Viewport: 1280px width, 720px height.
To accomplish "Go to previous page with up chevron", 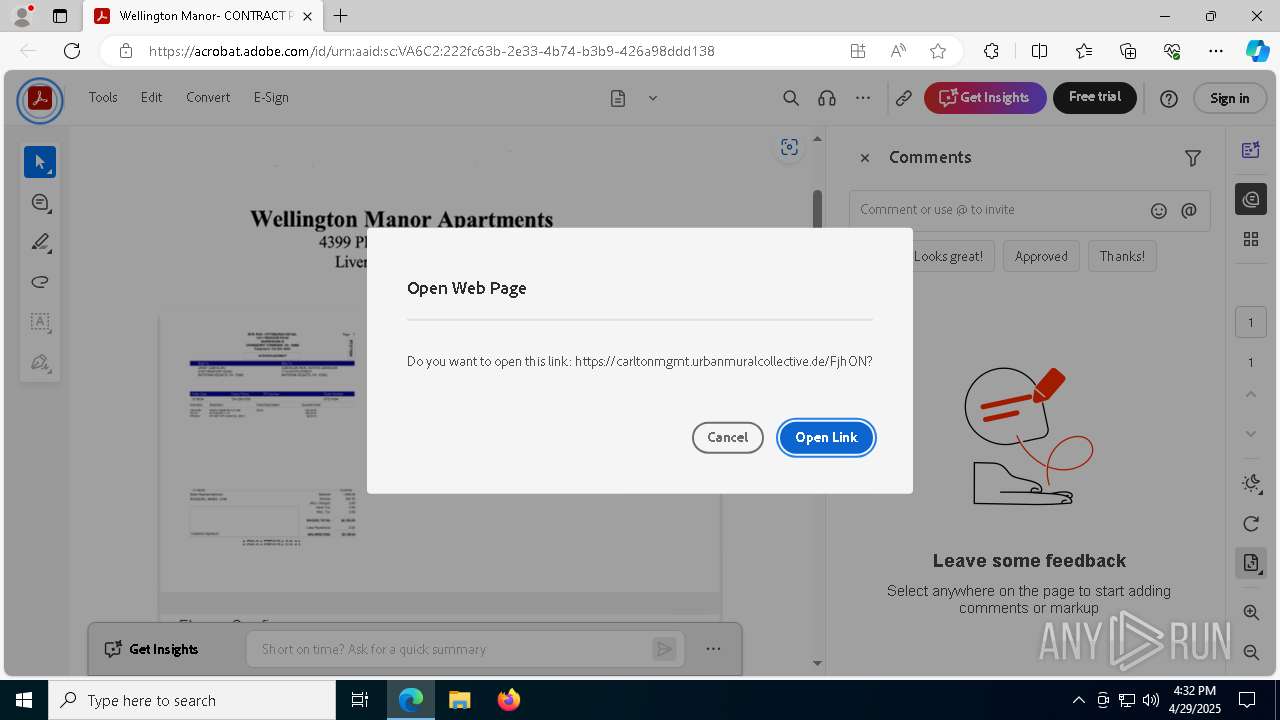I will pyautogui.click(x=1251, y=394).
